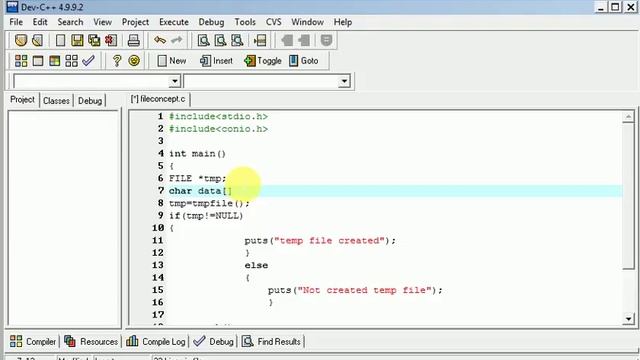Click the Compile and Run icon
Viewport: 640px width, 360px height.
coord(54,61)
